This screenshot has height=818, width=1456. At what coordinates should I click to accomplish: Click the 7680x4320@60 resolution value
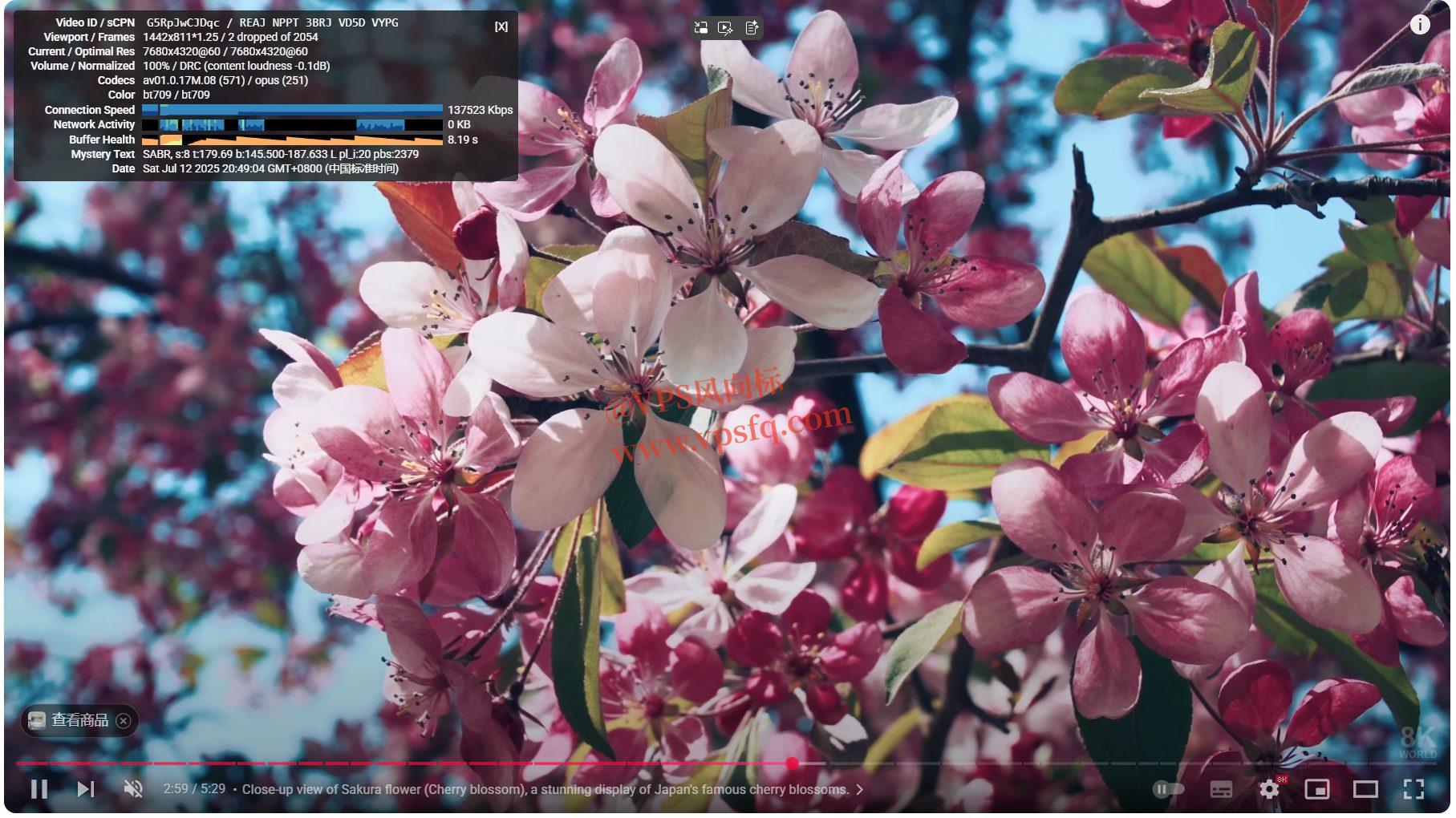pyautogui.click(x=225, y=51)
